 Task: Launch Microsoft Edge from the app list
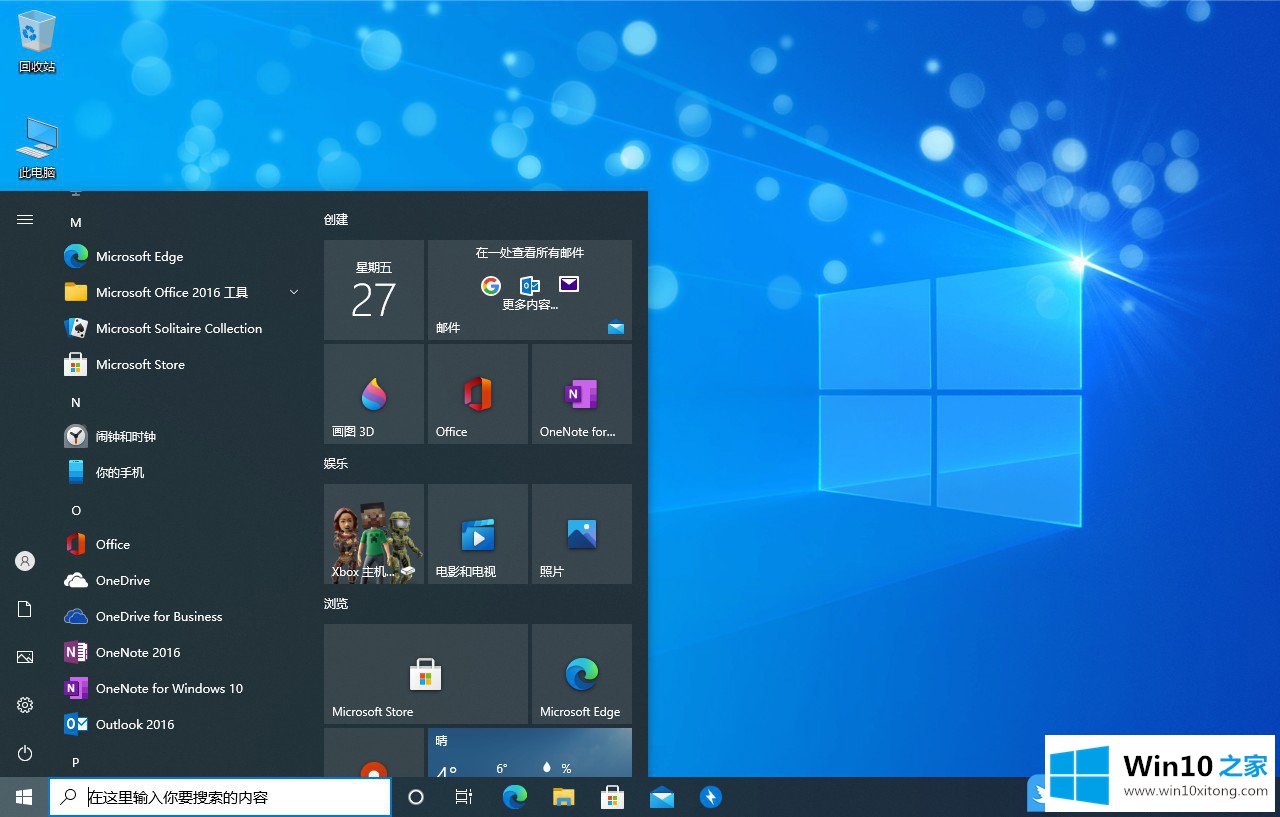pyautogui.click(x=182, y=257)
